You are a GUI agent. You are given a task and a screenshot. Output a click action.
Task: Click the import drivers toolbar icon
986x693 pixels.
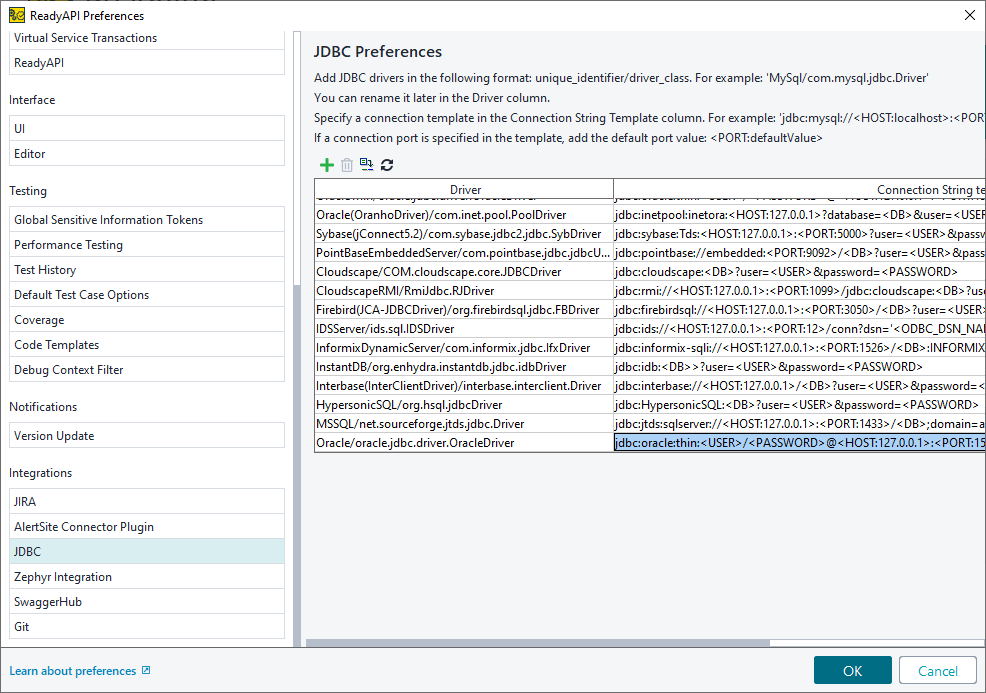coord(366,164)
